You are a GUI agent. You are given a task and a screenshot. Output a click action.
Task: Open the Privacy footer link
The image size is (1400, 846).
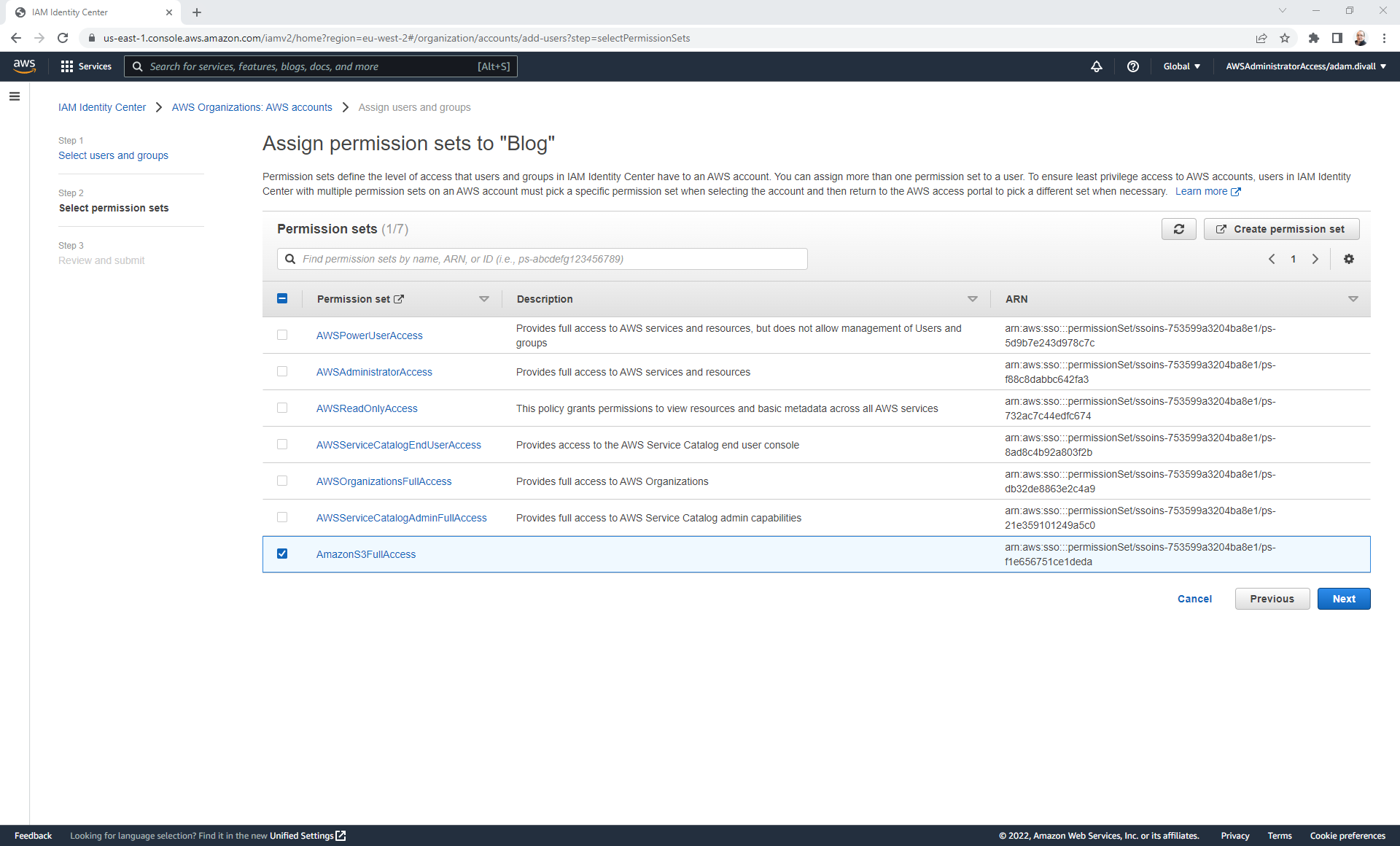click(1234, 836)
